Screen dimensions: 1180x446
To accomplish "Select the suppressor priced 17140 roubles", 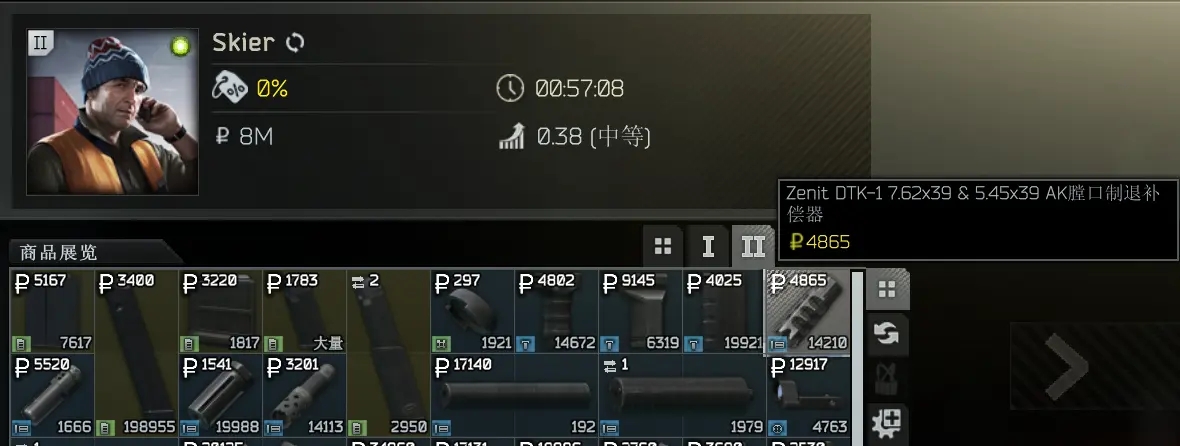I will tap(515, 396).
